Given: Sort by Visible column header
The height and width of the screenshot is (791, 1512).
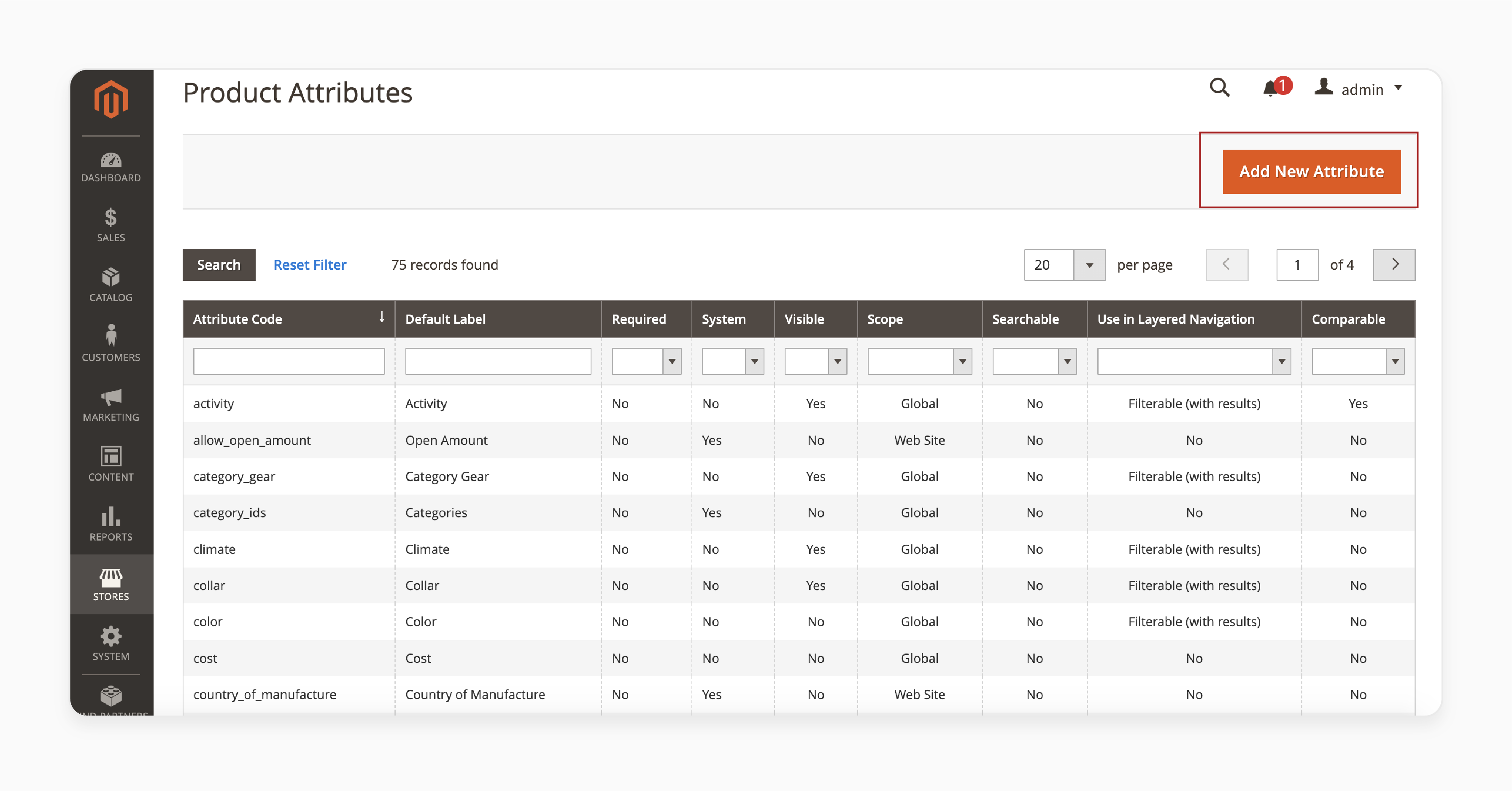Looking at the screenshot, I should click(816, 319).
